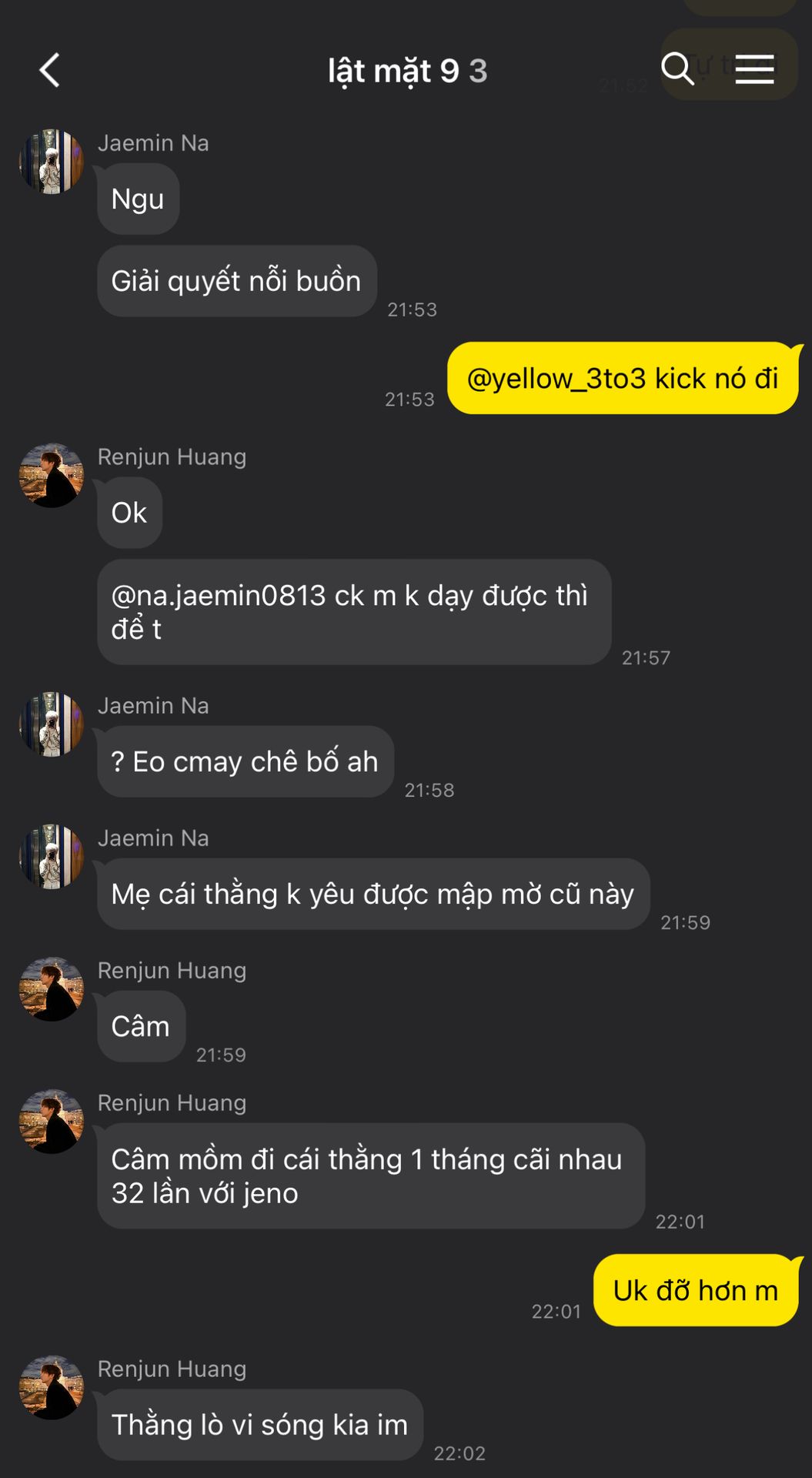This screenshot has height=1478, width=812.
Task: Select the 'Giải quyết nỗi buồn' message bubble
Action: (x=237, y=281)
